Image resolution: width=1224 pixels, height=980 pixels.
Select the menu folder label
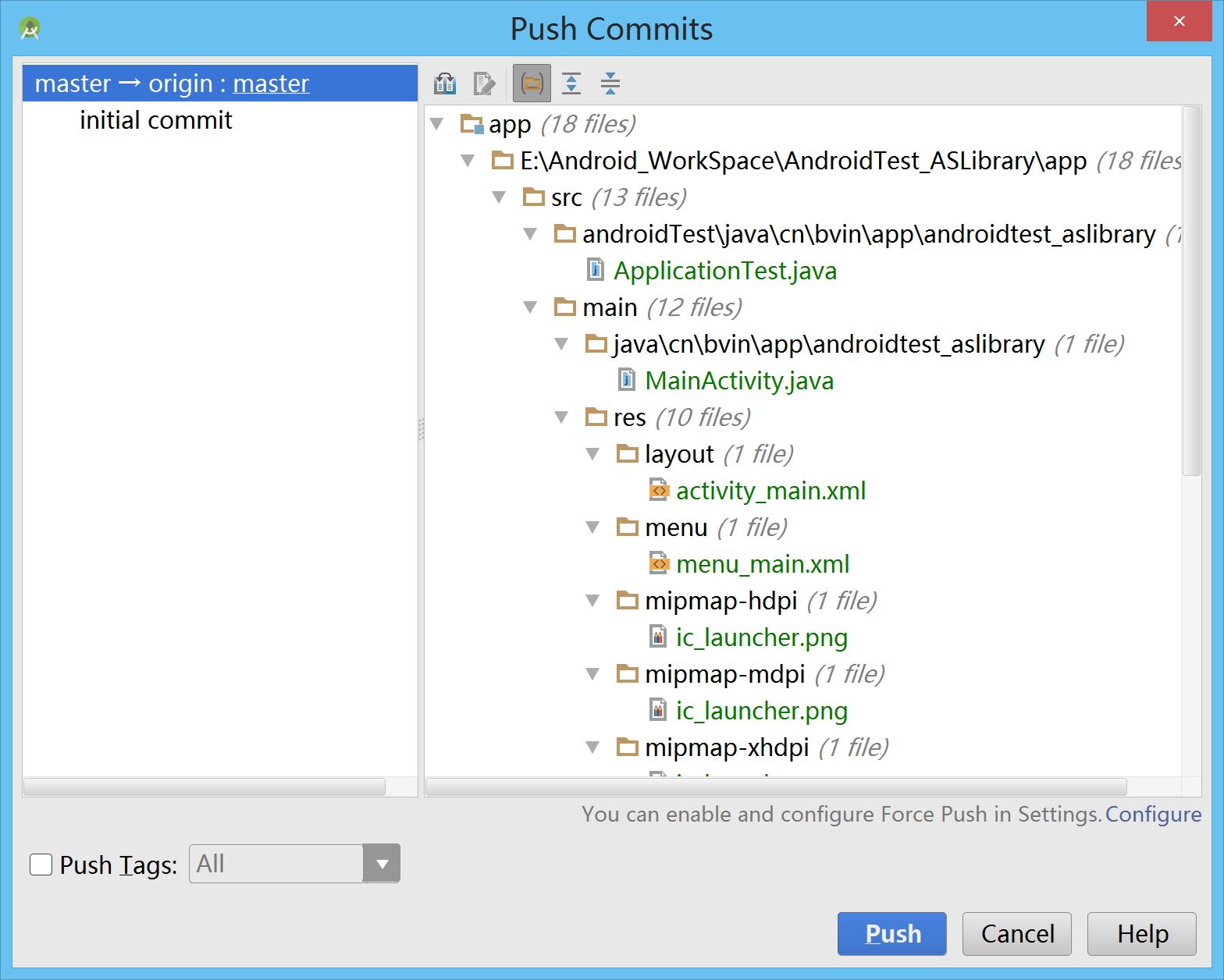coord(676,527)
